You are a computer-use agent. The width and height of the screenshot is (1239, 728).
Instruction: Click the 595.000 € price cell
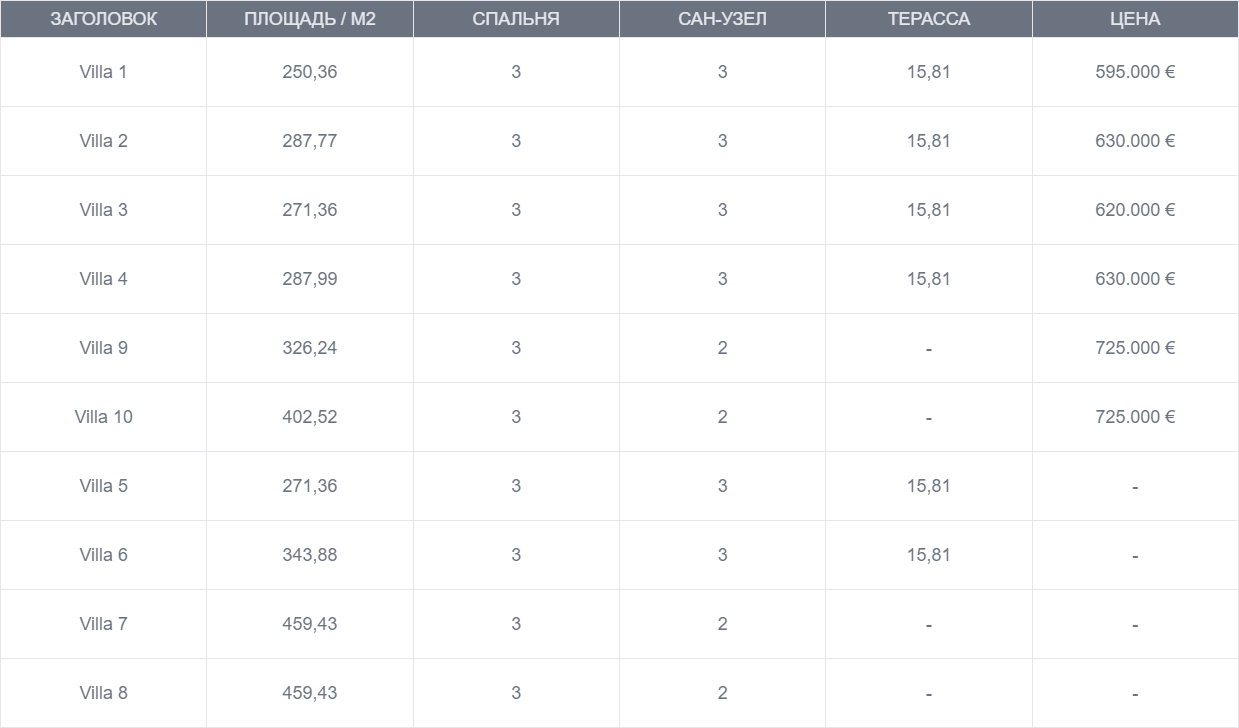click(1135, 72)
